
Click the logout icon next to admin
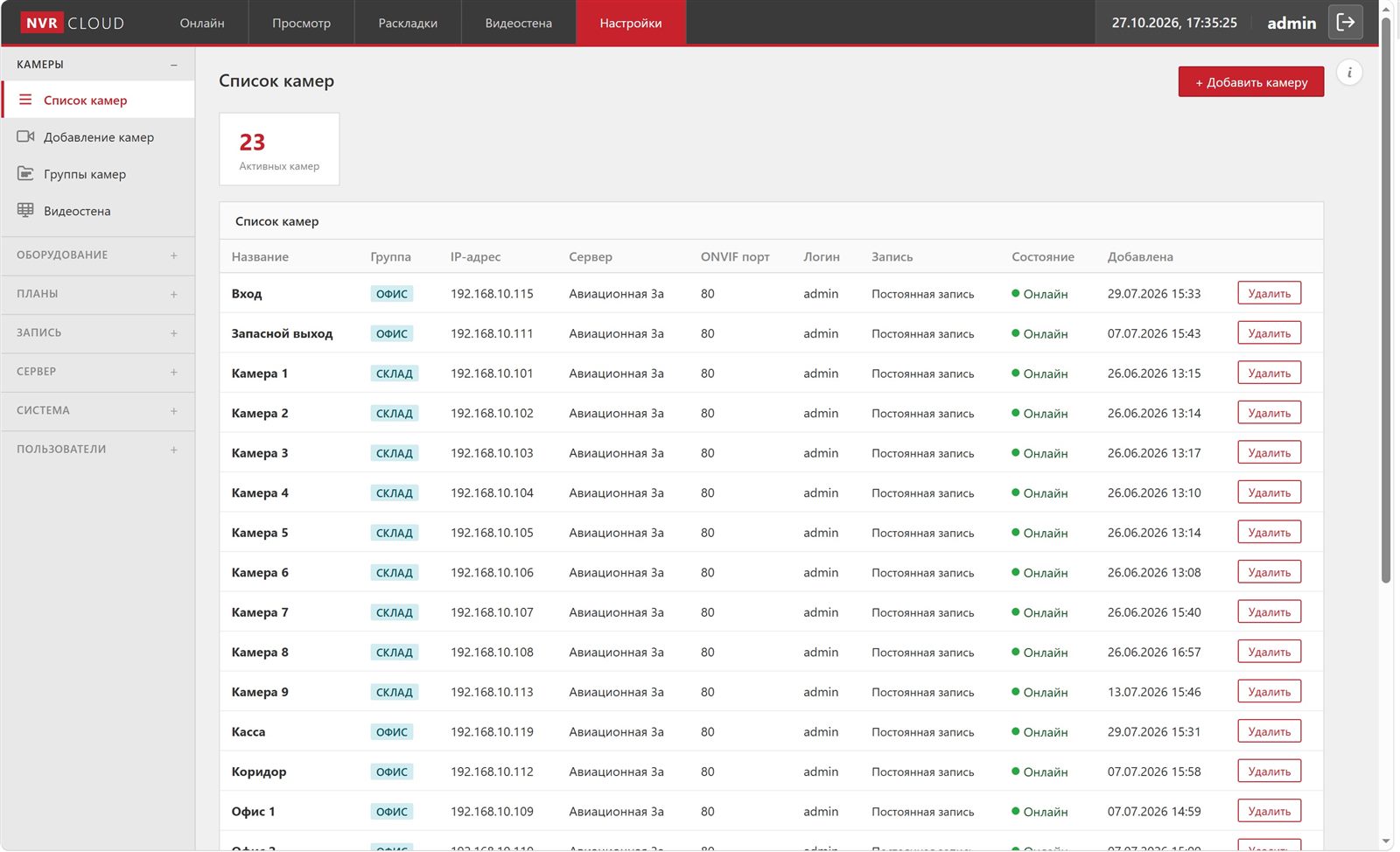coord(1346,23)
